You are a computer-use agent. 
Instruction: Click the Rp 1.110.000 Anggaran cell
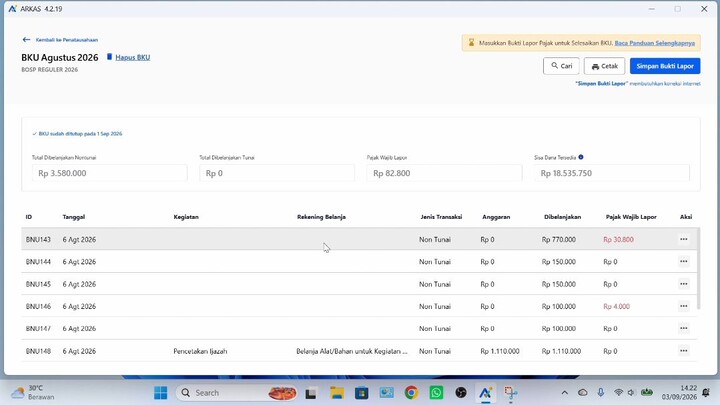(500, 351)
